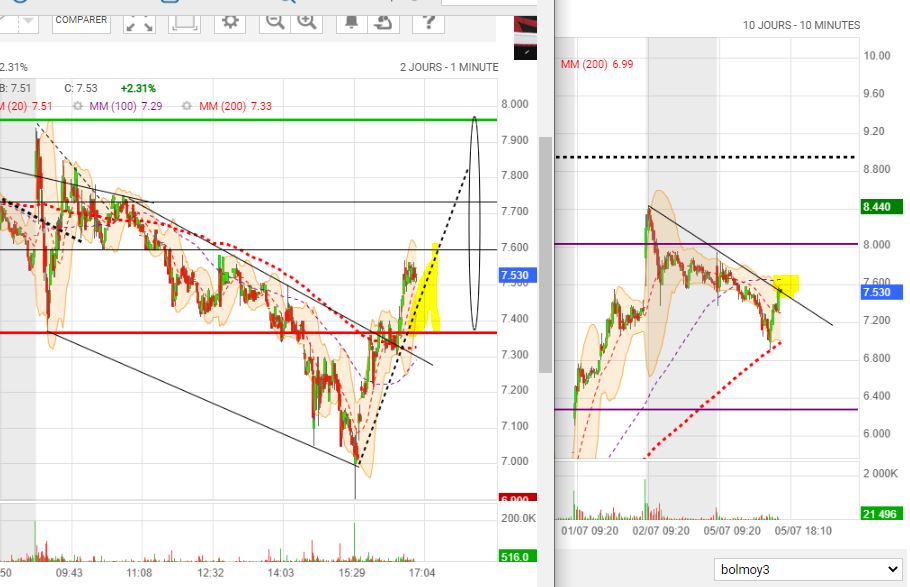Click the green 21 496 volume tag
This screenshot has width=910, height=587.
(882, 514)
